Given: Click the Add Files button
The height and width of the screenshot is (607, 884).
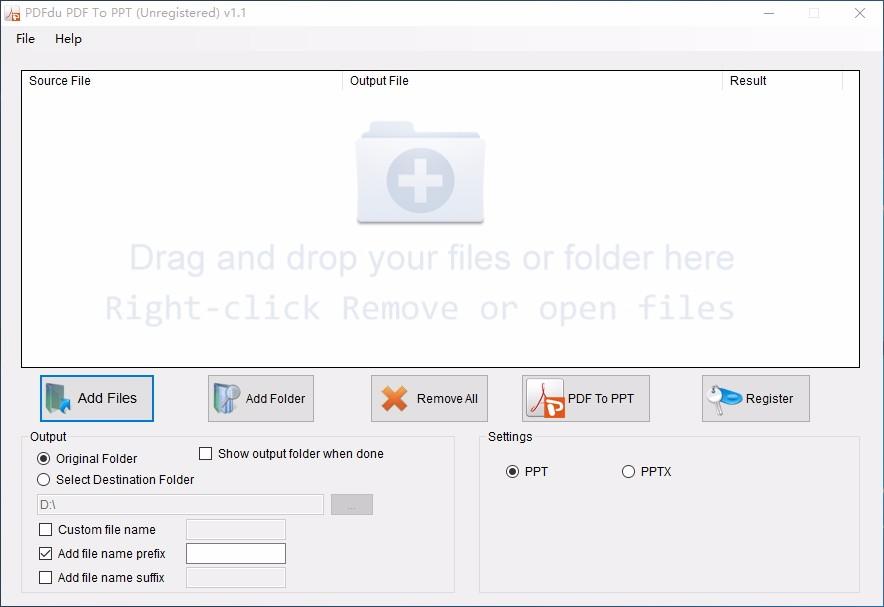Looking at the screenshot, I should coord(96,398).
